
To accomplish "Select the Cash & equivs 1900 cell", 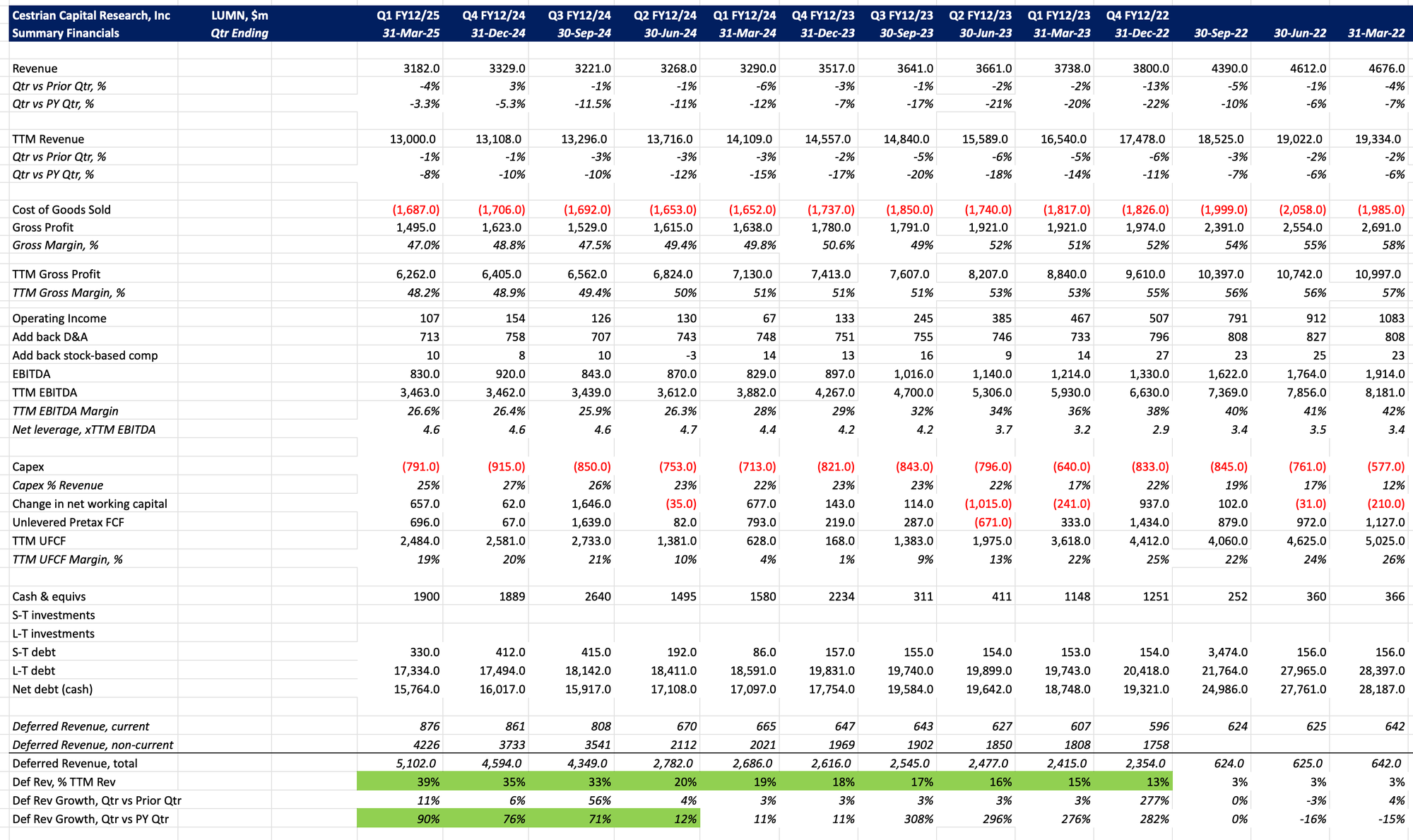I will (426, 596).
